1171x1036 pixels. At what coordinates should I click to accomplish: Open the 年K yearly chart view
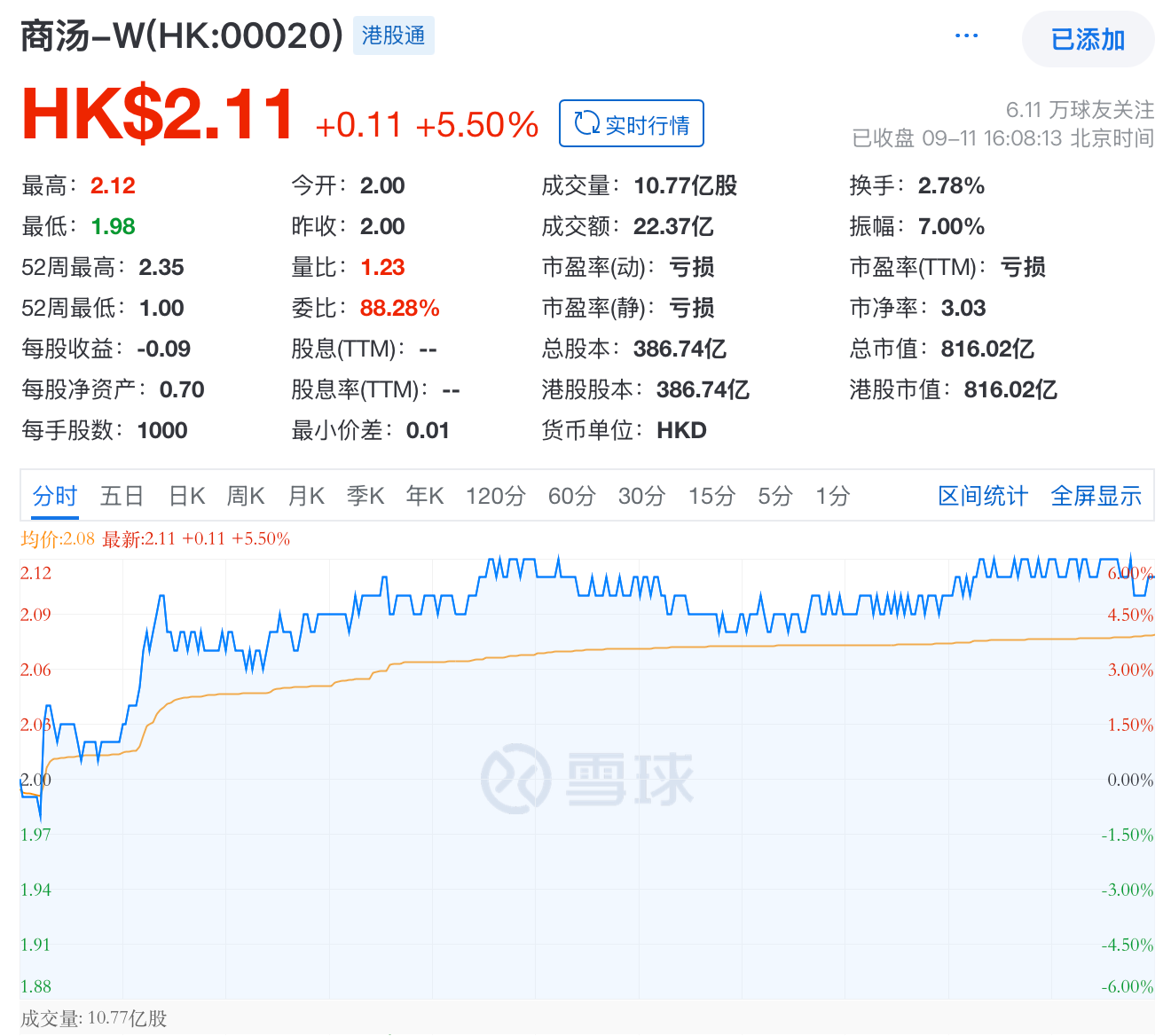point(424,497)
